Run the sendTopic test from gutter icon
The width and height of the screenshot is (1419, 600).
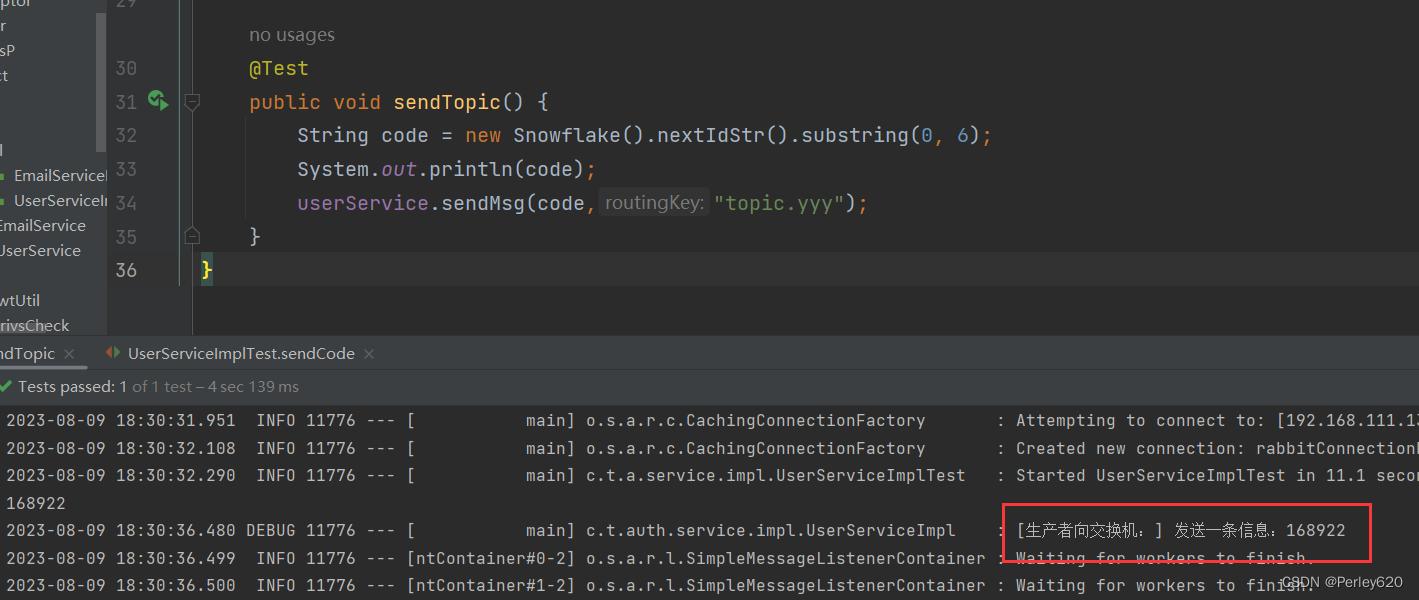(158, 100)
